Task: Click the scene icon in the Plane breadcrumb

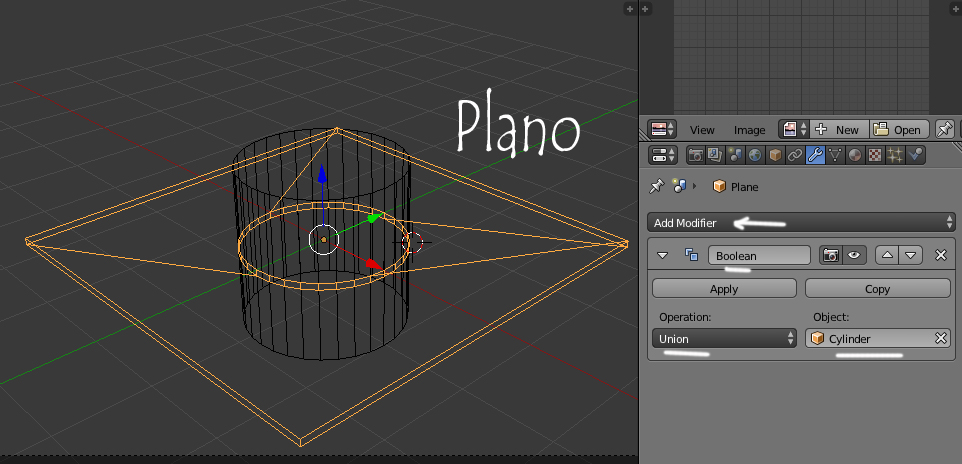Action: (679, 186)
